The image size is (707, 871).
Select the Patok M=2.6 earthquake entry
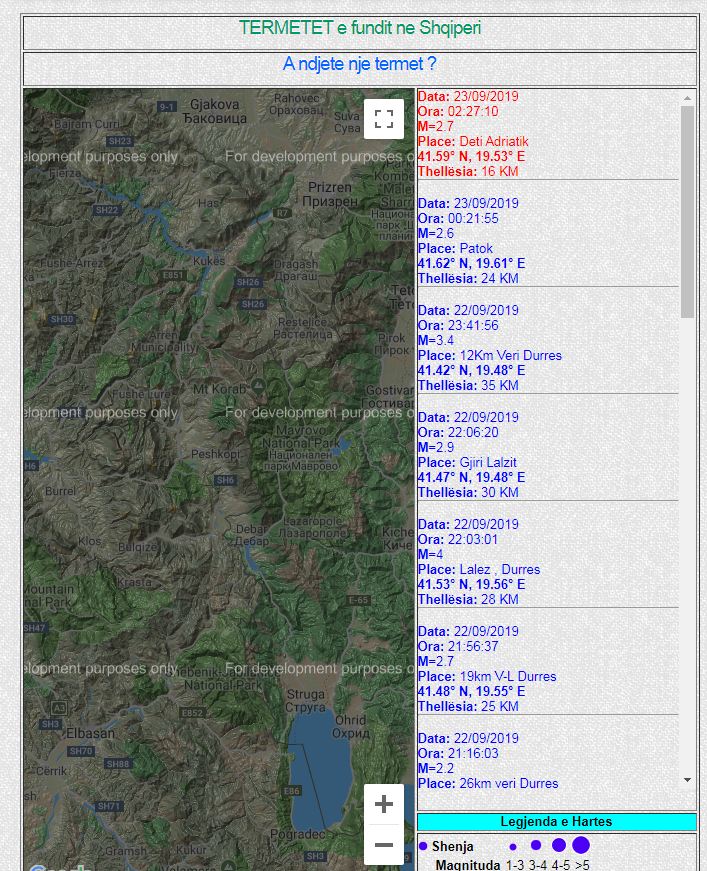[471, 241]
